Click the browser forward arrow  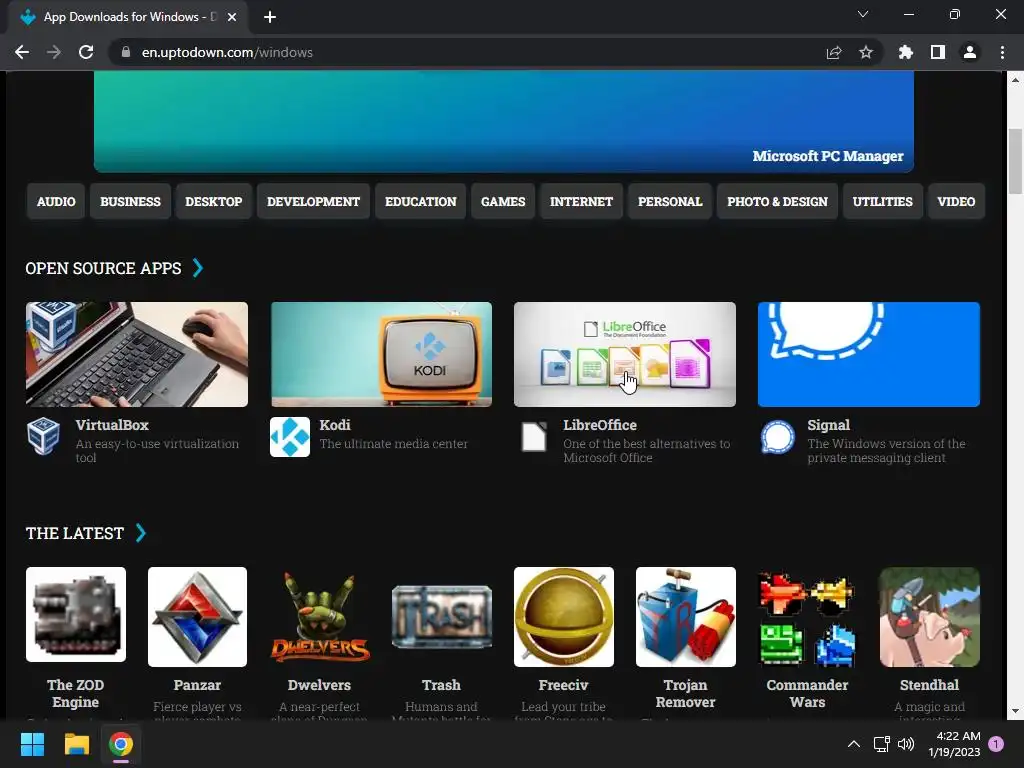coord(54,52)
